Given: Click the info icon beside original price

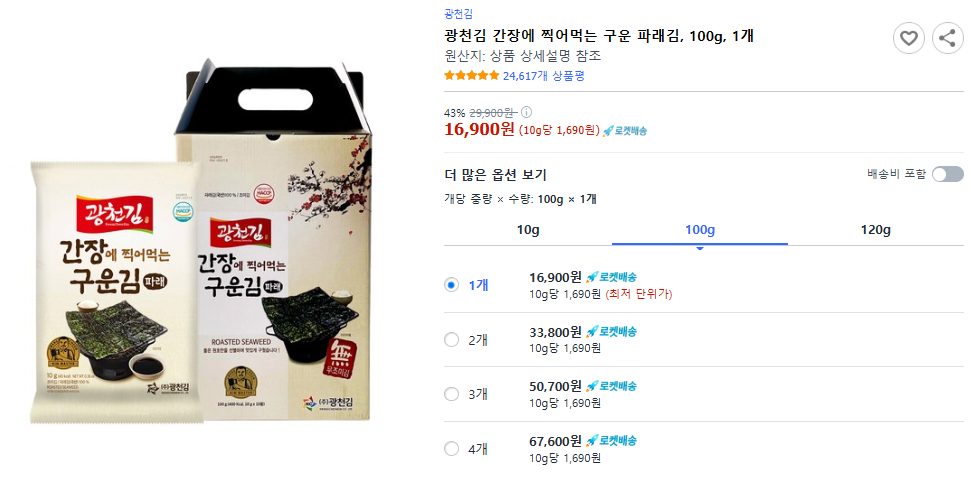Looking at the screenshot, I should [526, 112].
